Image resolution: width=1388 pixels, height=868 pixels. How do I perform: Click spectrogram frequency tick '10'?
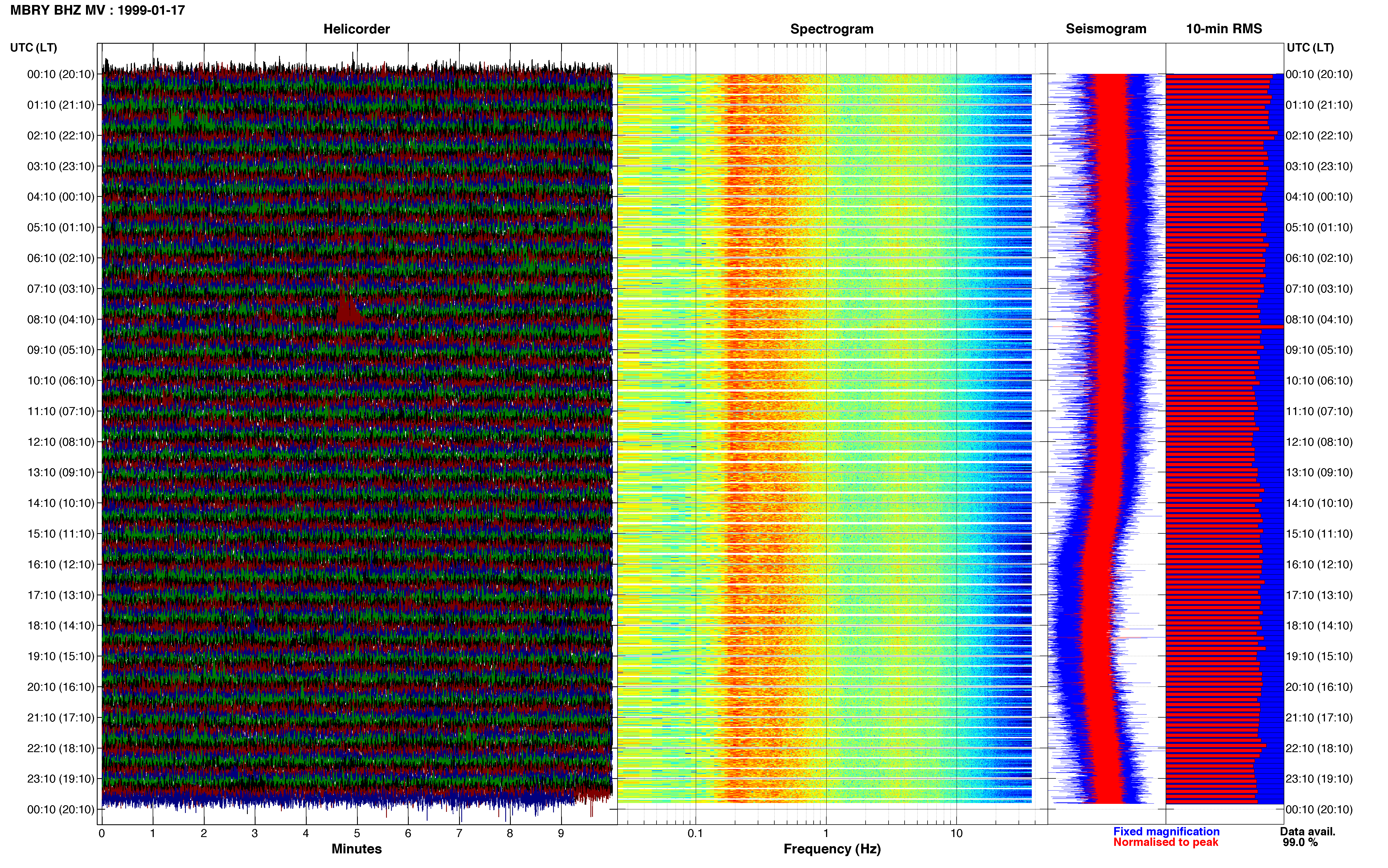pos(956,833)
